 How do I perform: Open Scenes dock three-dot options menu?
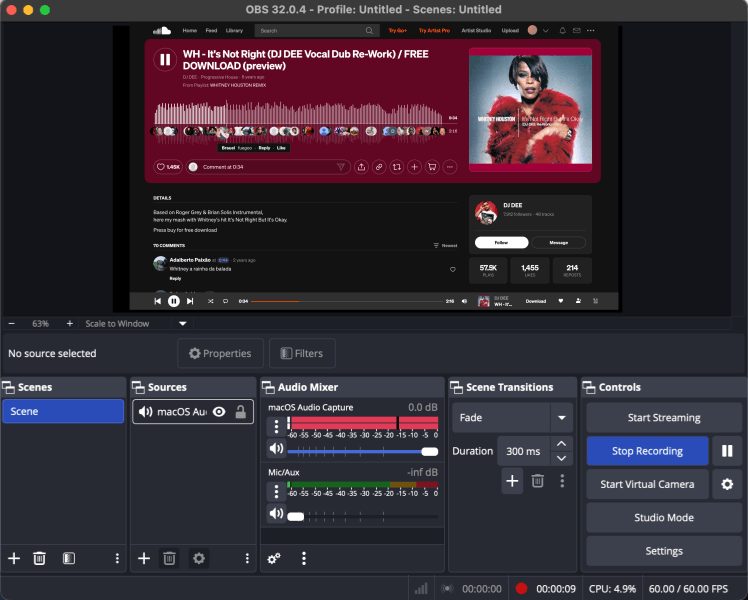click(x=117, y=558)
